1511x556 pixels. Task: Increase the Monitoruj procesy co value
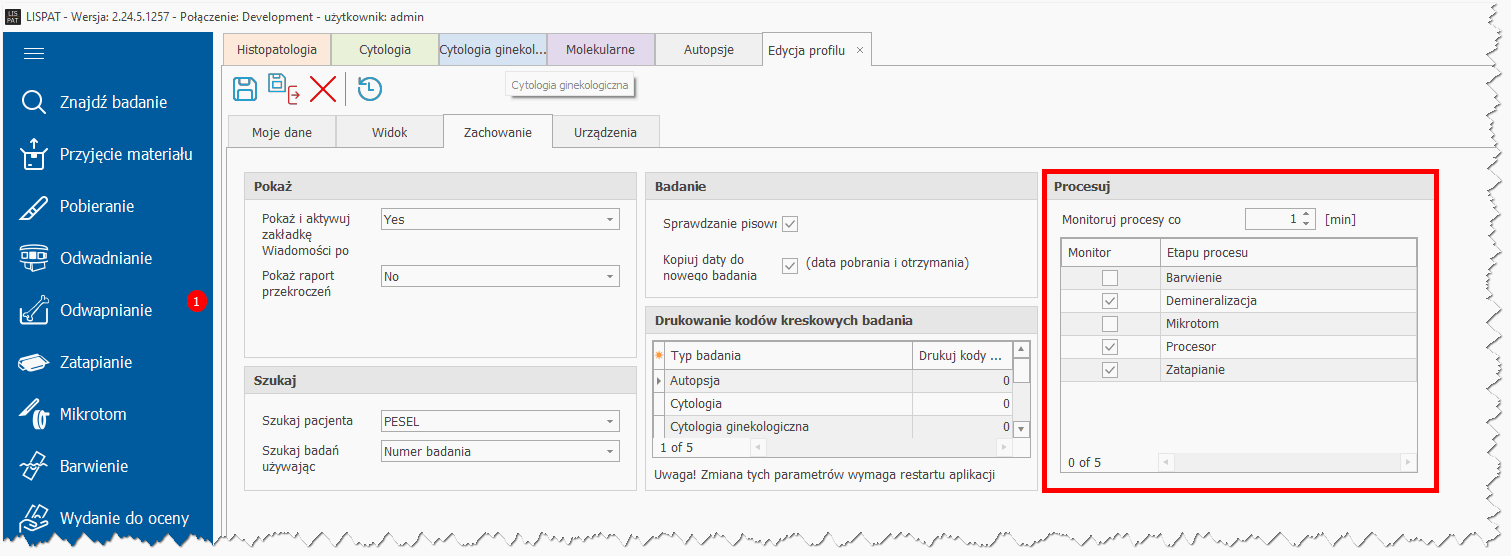1306,214
